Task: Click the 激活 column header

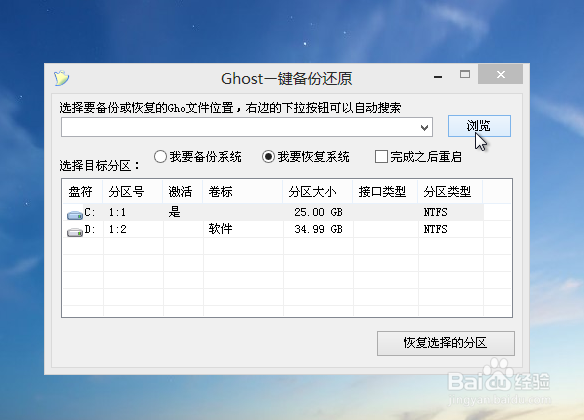Action: (x=183, y=192)
